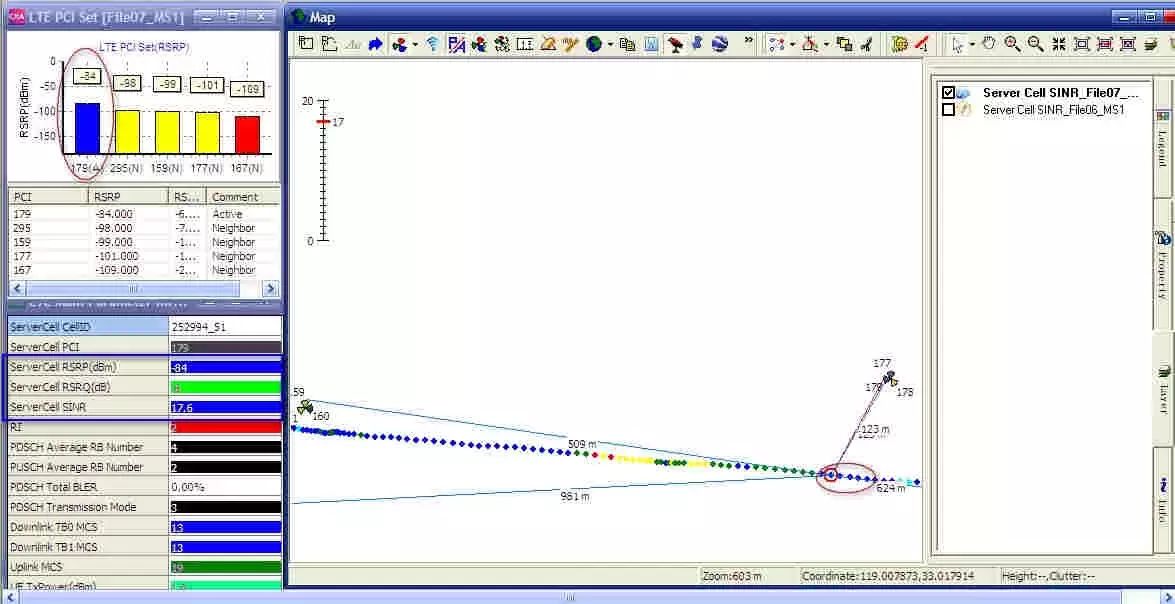Click the blue pushpin toolbar icon
Screen dimensions: 1175x604
[697, 43]
